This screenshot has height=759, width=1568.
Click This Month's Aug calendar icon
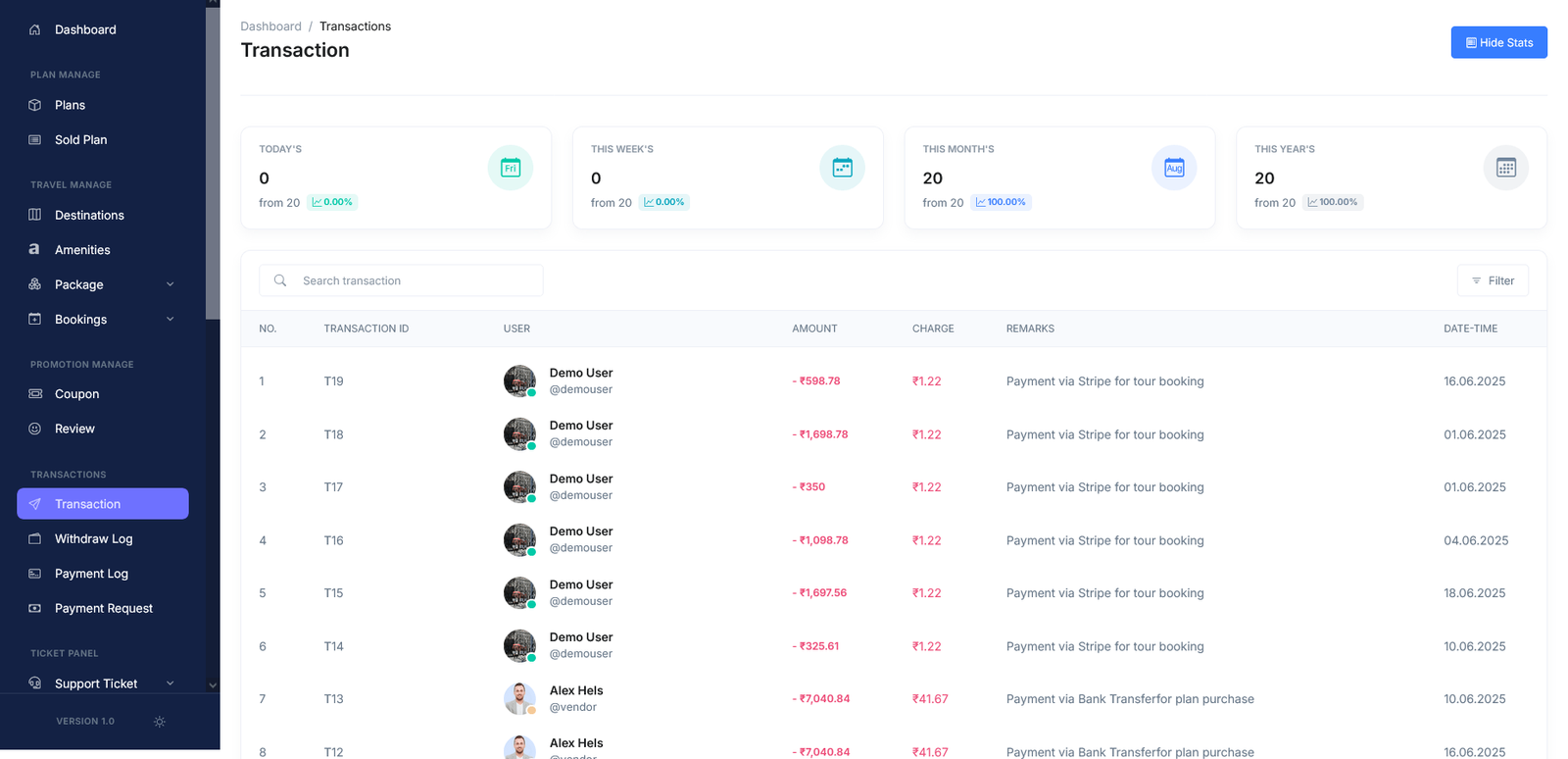(x=1173, y=168)
